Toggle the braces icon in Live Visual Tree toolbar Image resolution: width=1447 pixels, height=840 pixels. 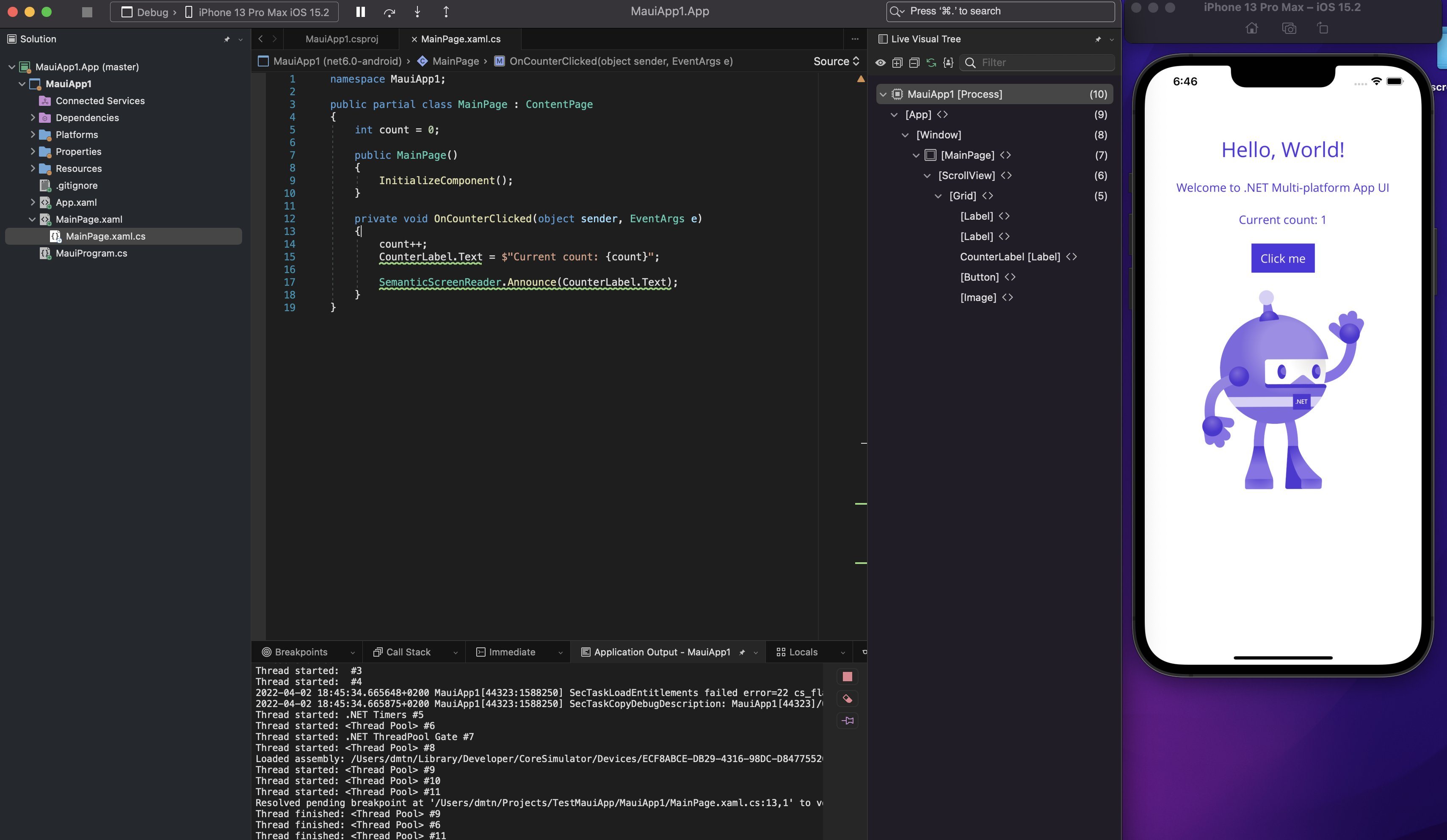coord(948,63)
